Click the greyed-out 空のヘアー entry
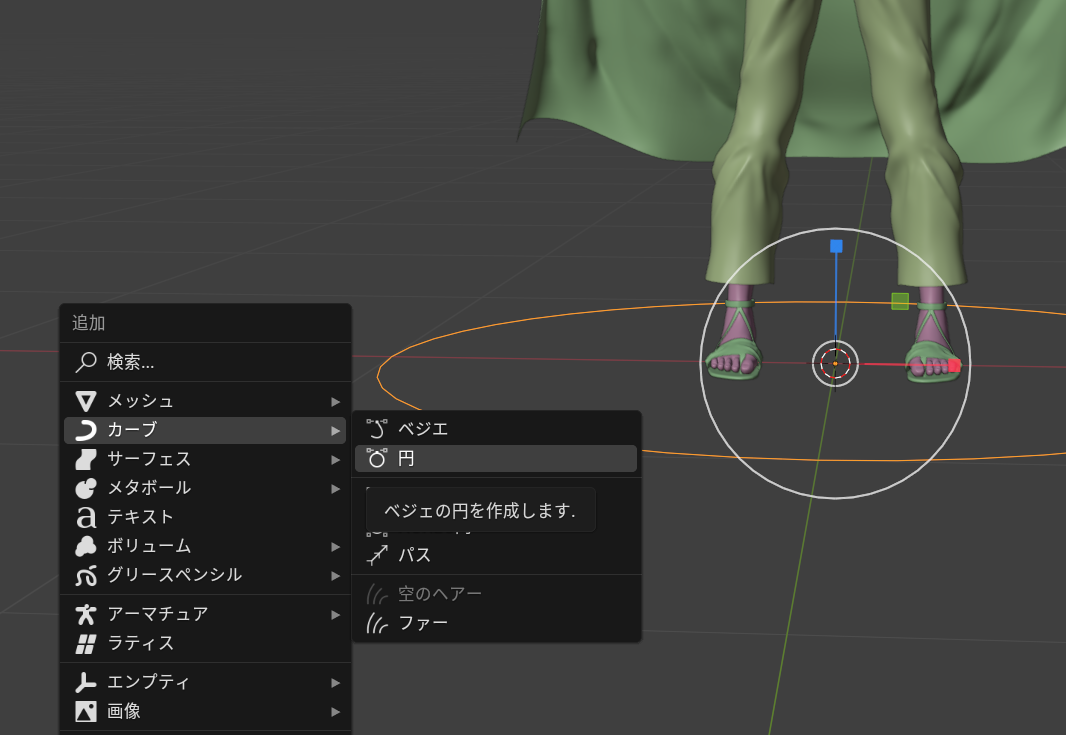 pos(496,594)
